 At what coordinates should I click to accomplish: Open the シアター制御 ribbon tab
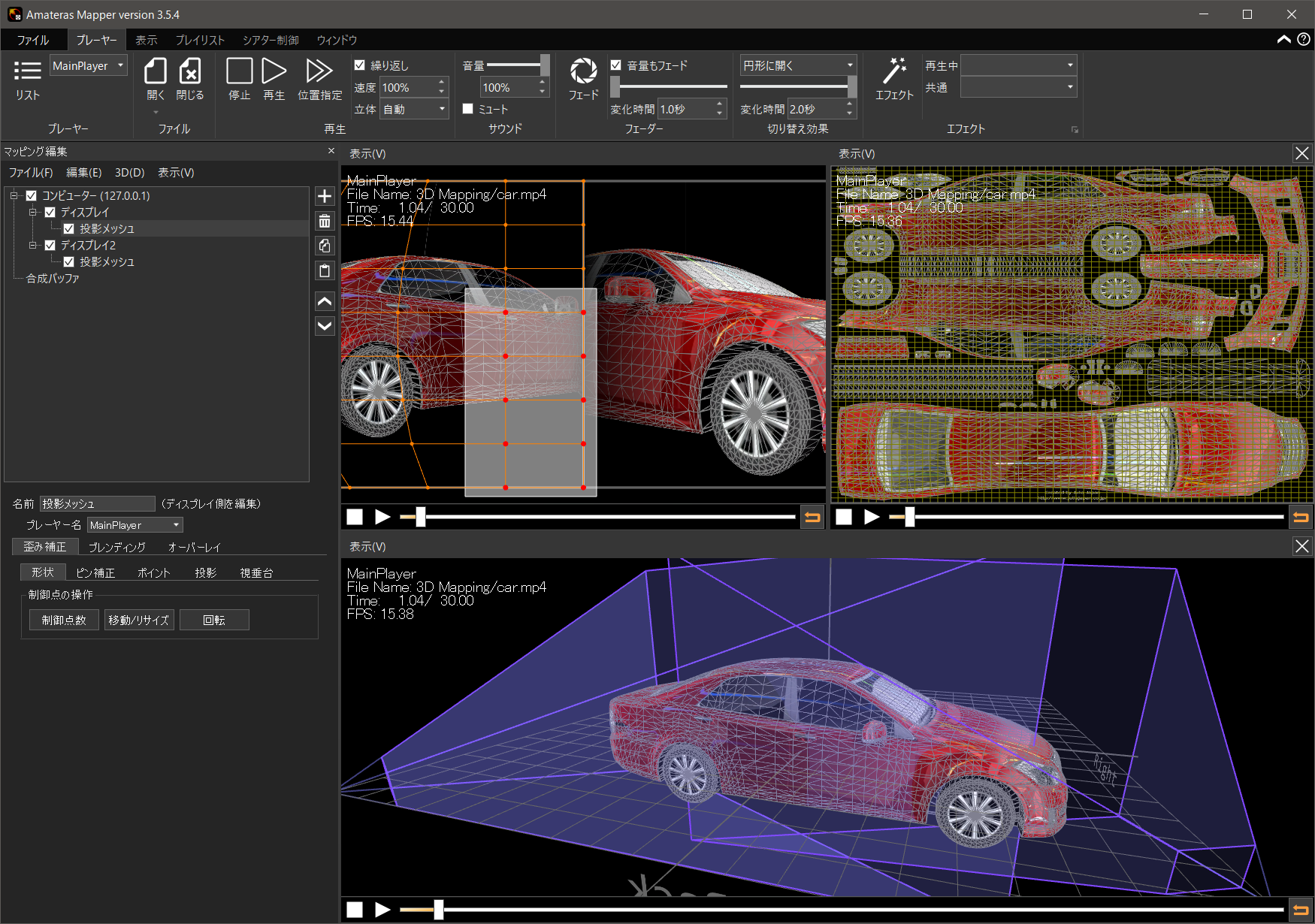[x=271, y=40]
